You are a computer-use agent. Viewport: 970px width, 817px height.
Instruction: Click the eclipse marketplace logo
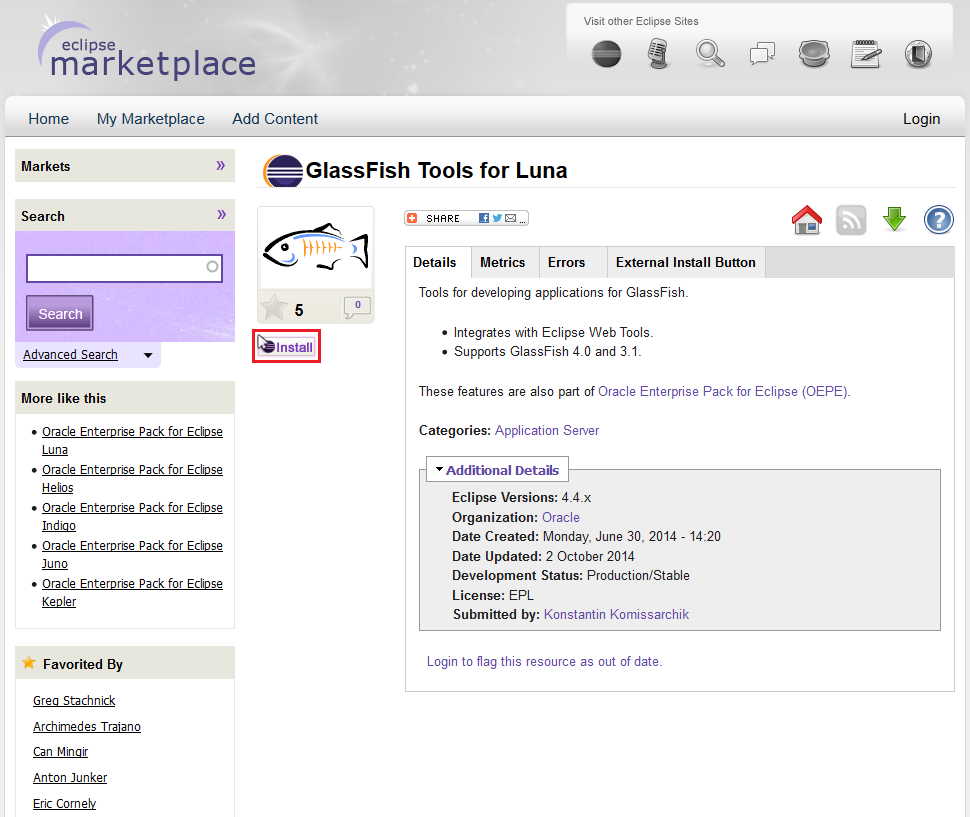click(x=147, y=49)
